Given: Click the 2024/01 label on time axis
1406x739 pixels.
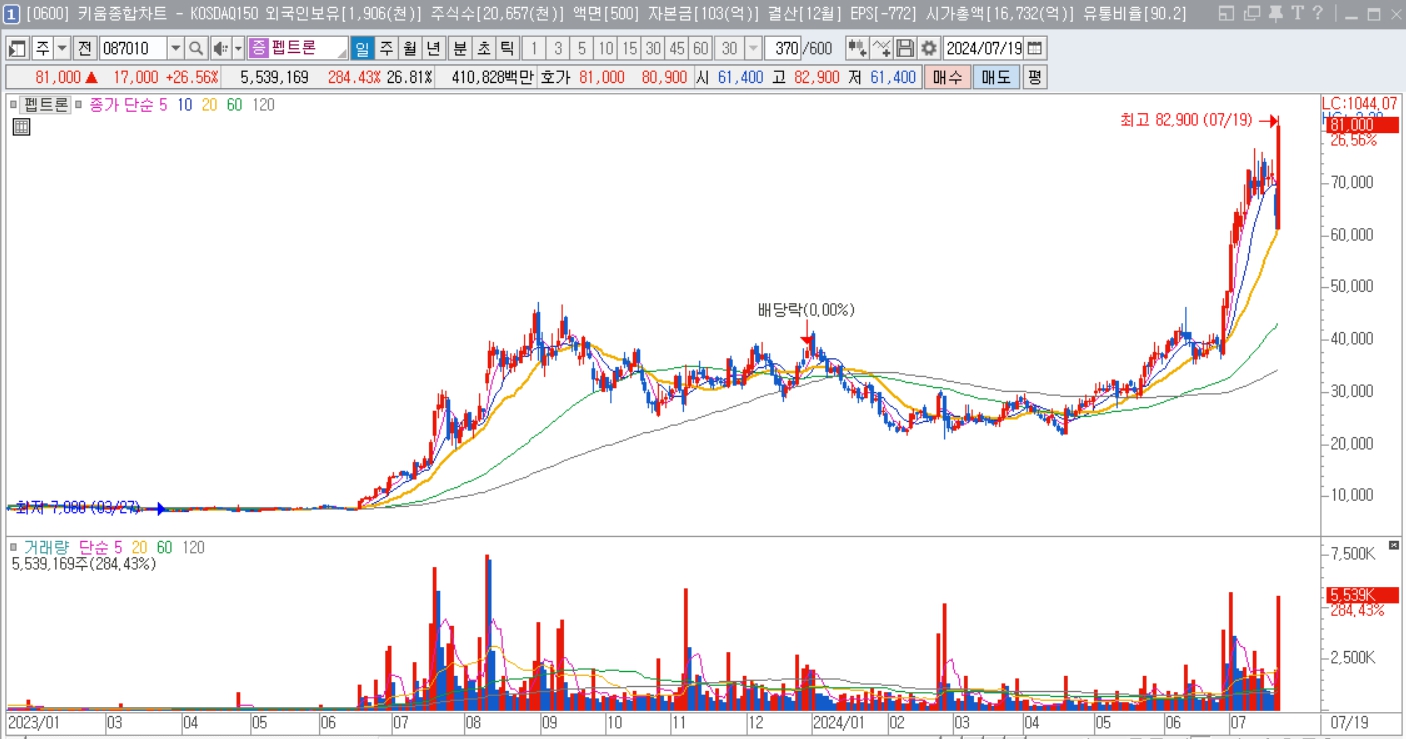Looking at the screenshot, I should coord(840,721).
